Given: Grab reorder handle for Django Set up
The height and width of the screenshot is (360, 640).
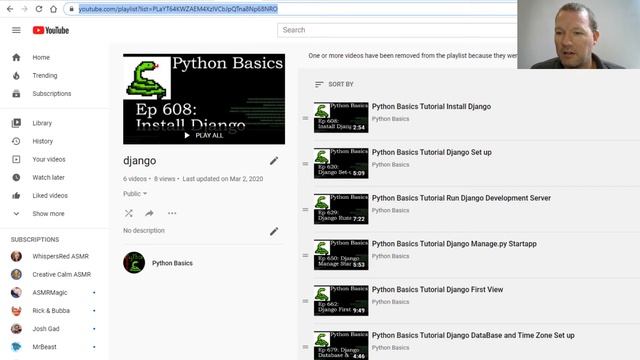Looking at the screenshot, I should (305, 164).
